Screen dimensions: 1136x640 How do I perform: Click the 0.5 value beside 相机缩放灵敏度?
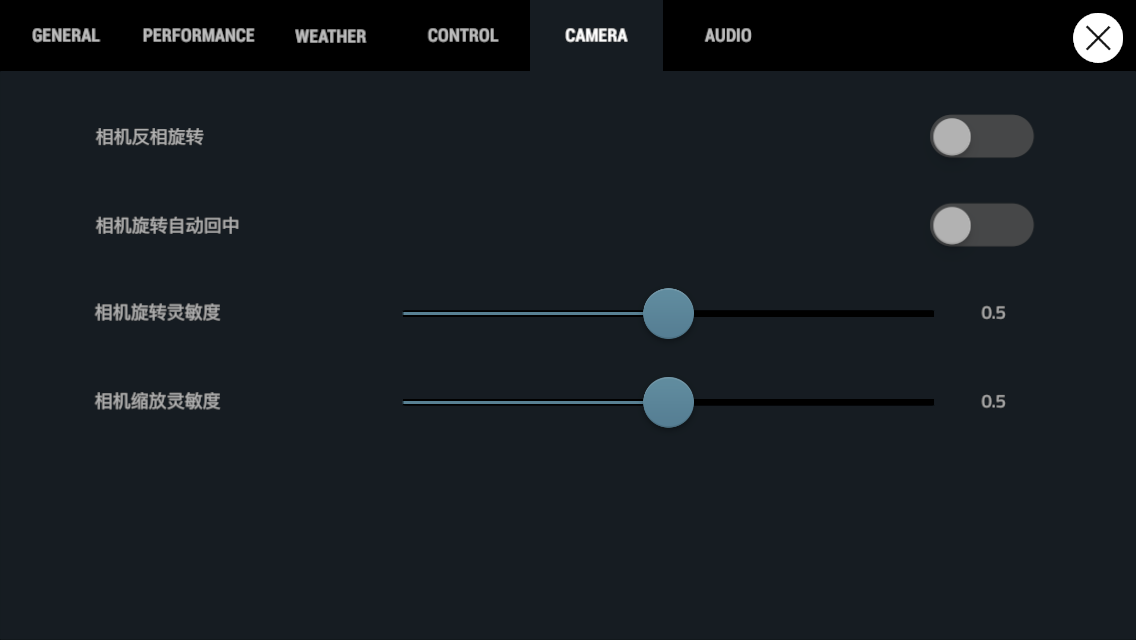coord(993,402)
